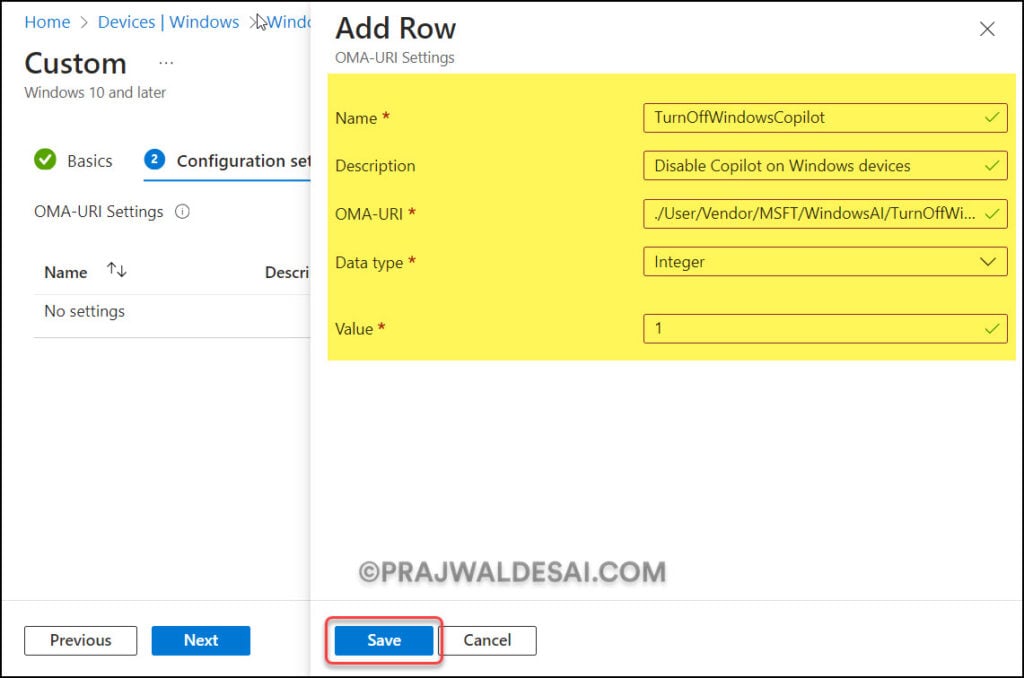Screen dimensions: 1024x678
Task: Click the Name column header
Action: (x=65, y=272)
